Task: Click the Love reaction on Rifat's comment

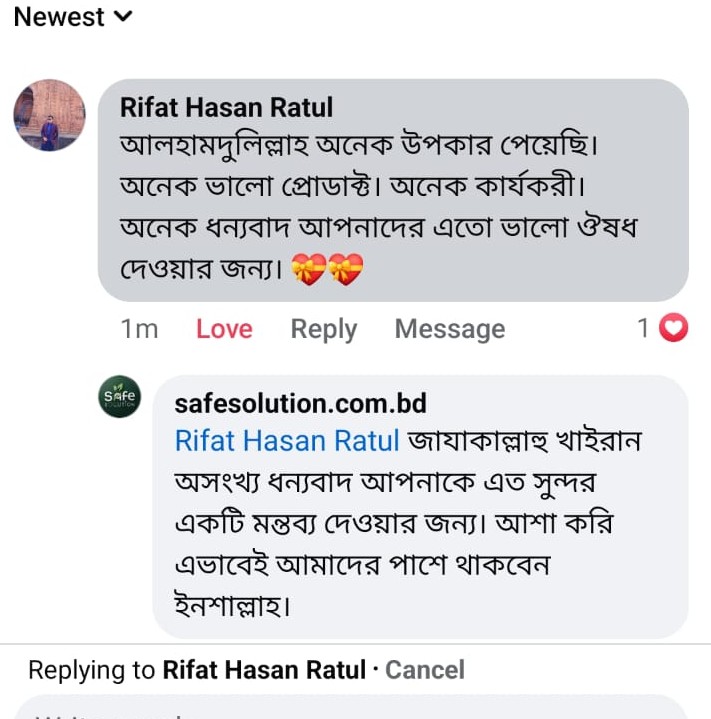Action: [224, 329]
